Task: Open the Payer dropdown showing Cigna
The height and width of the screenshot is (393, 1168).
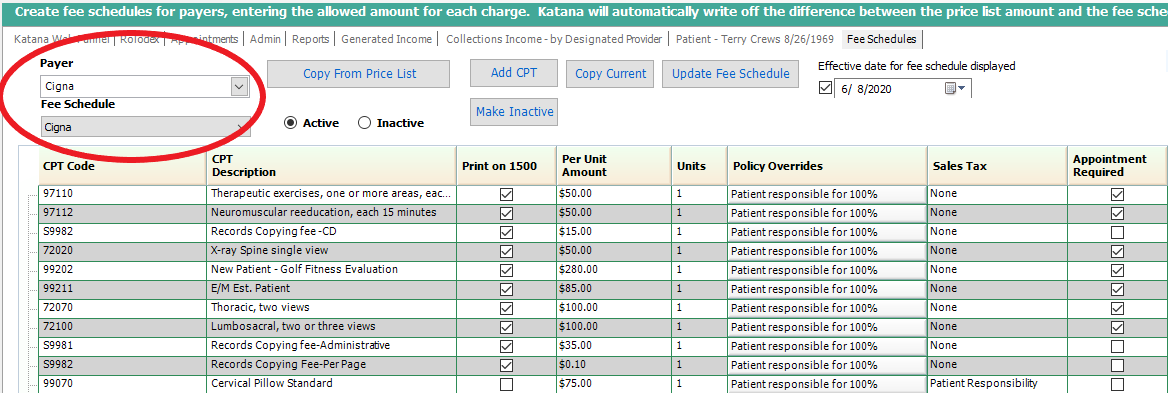Action: tap(238, 86)
